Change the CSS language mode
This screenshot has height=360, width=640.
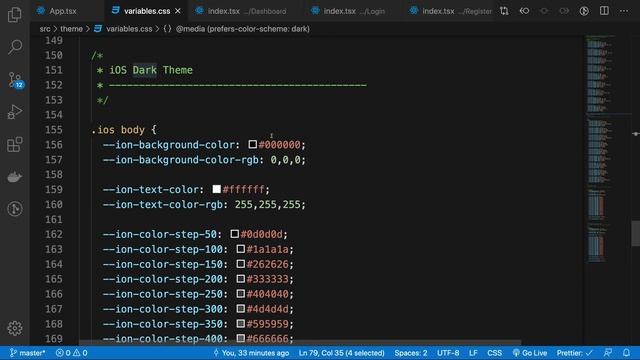[494, 353]
